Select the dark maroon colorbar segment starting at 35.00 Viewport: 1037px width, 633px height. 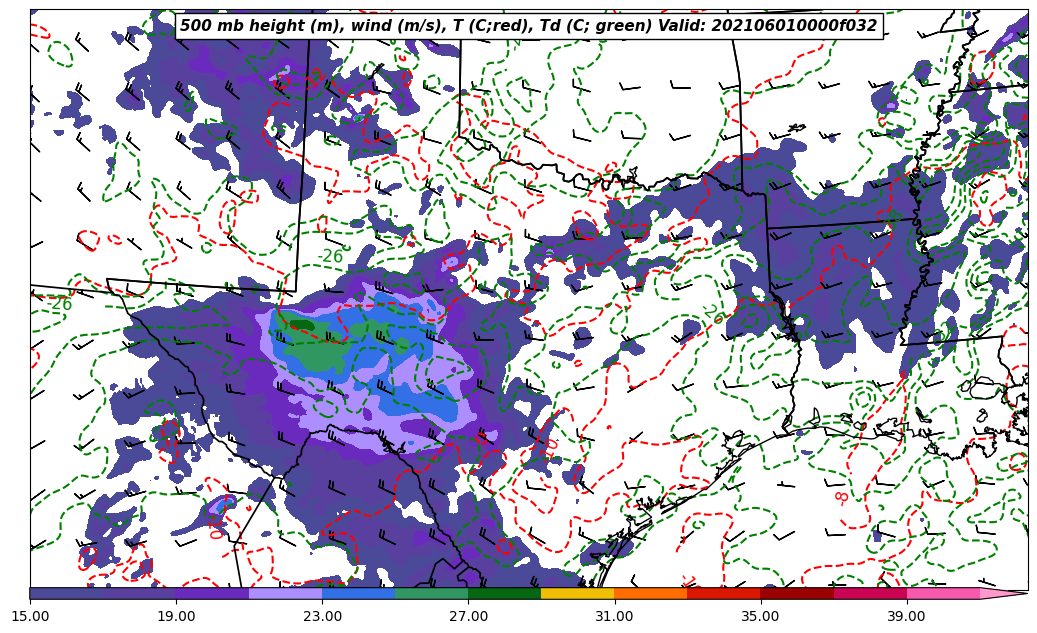coord(797,593)
